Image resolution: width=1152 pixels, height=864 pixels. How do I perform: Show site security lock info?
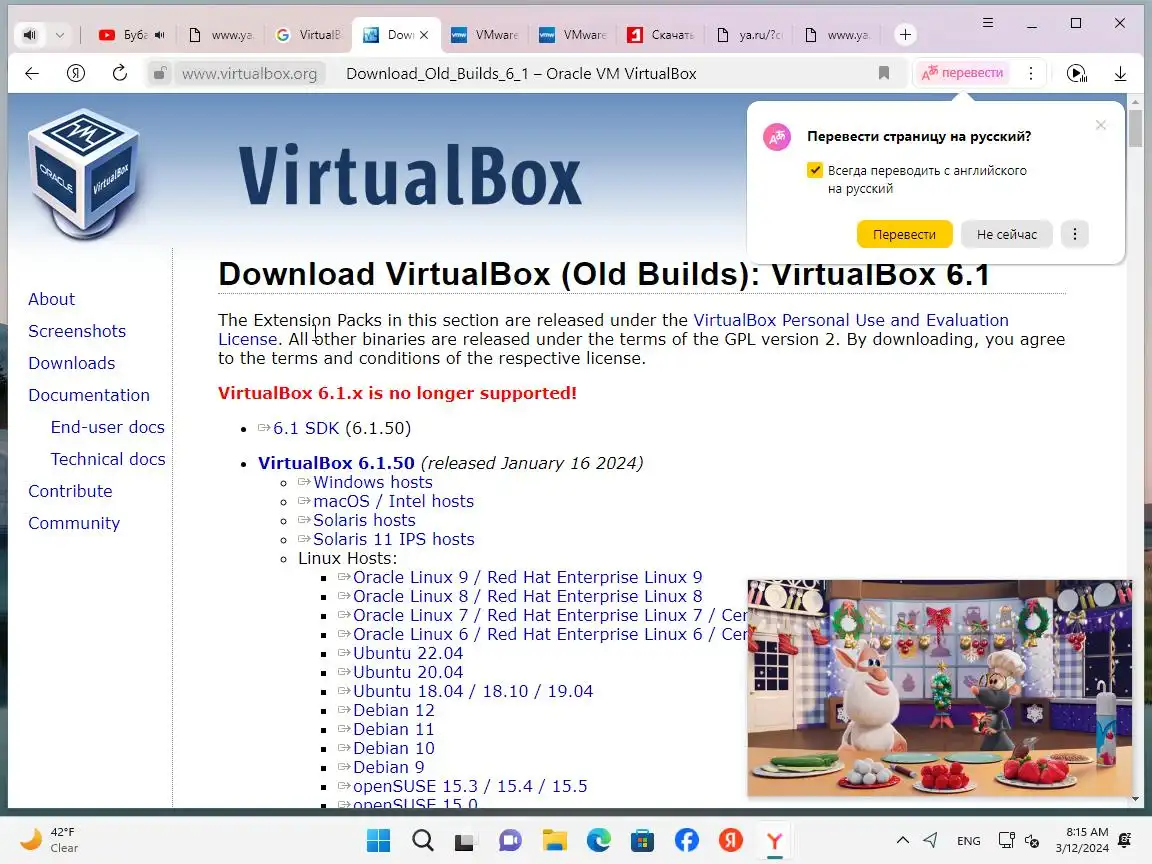click(159, 73)
